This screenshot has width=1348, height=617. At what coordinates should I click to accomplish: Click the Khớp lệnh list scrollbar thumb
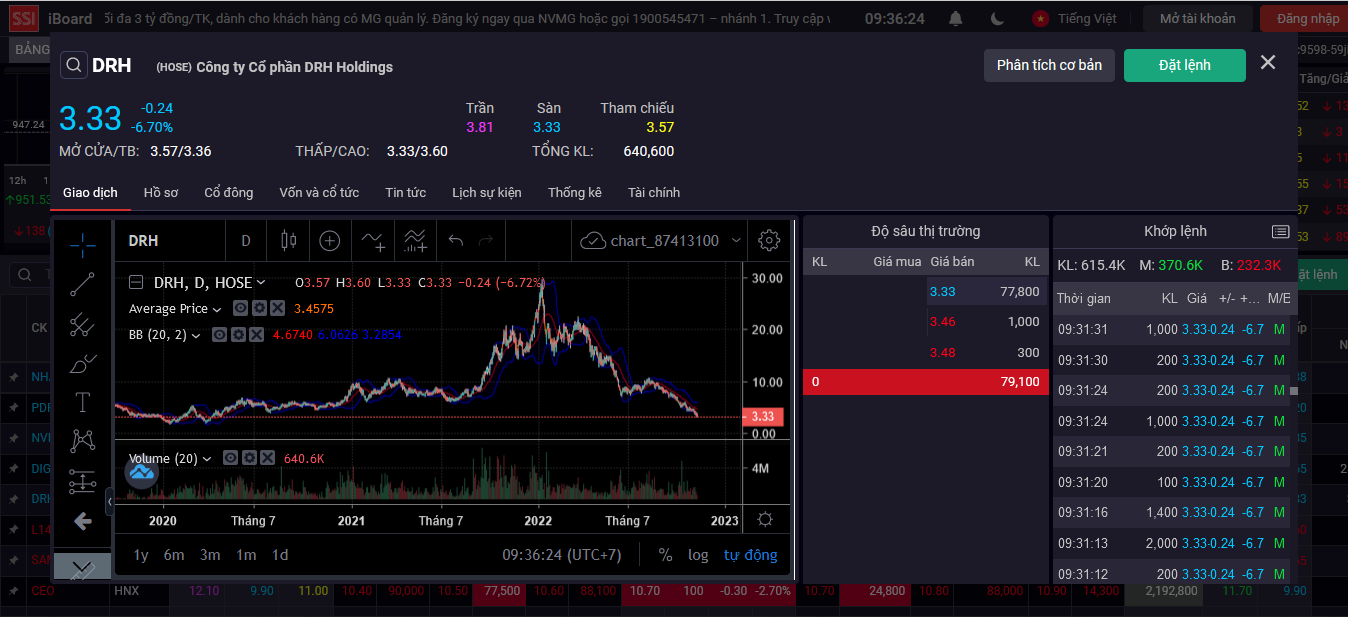pyautogui.click(x=1294, y=391)
